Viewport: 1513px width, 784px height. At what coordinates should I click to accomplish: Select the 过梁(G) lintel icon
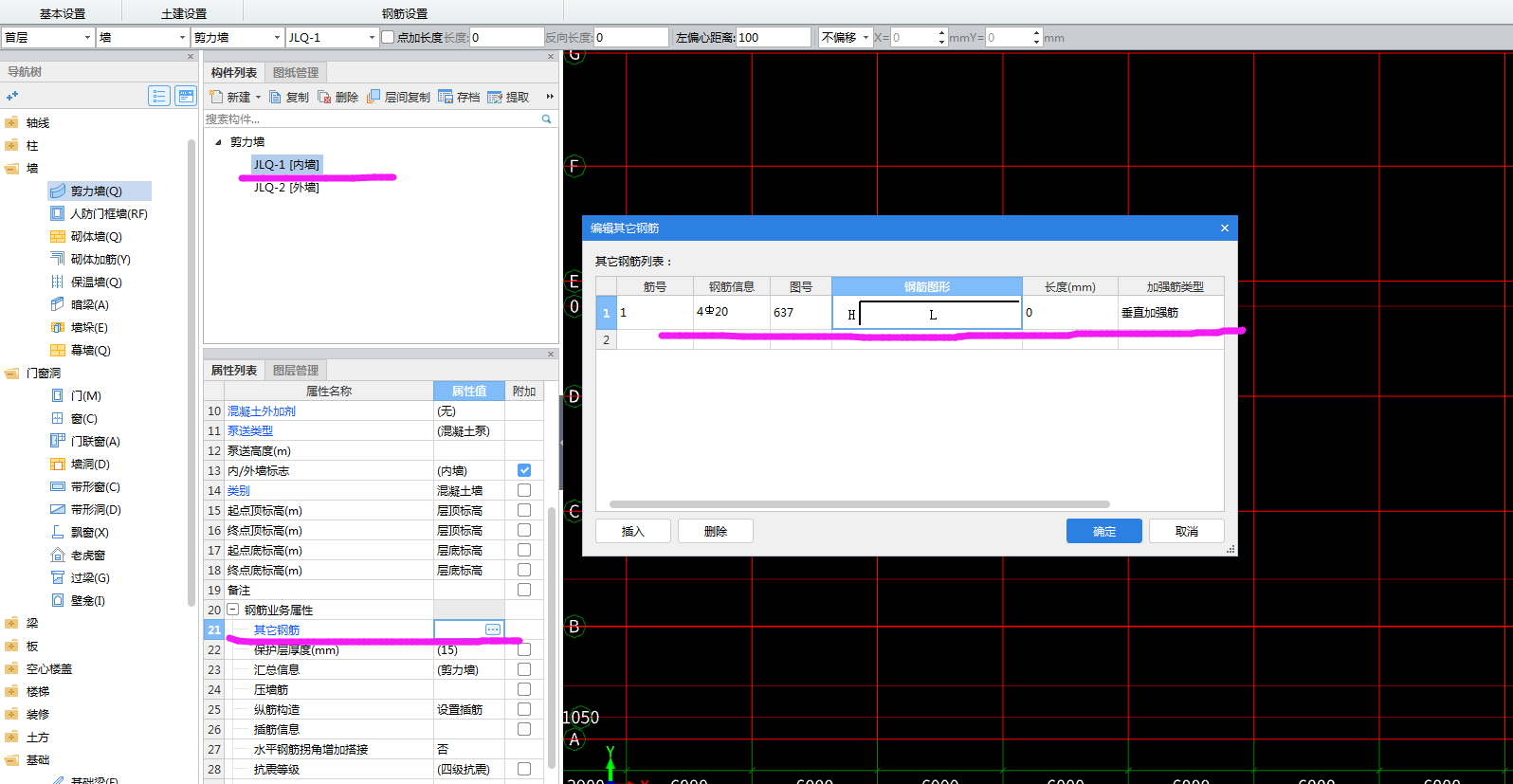[58, 577]
